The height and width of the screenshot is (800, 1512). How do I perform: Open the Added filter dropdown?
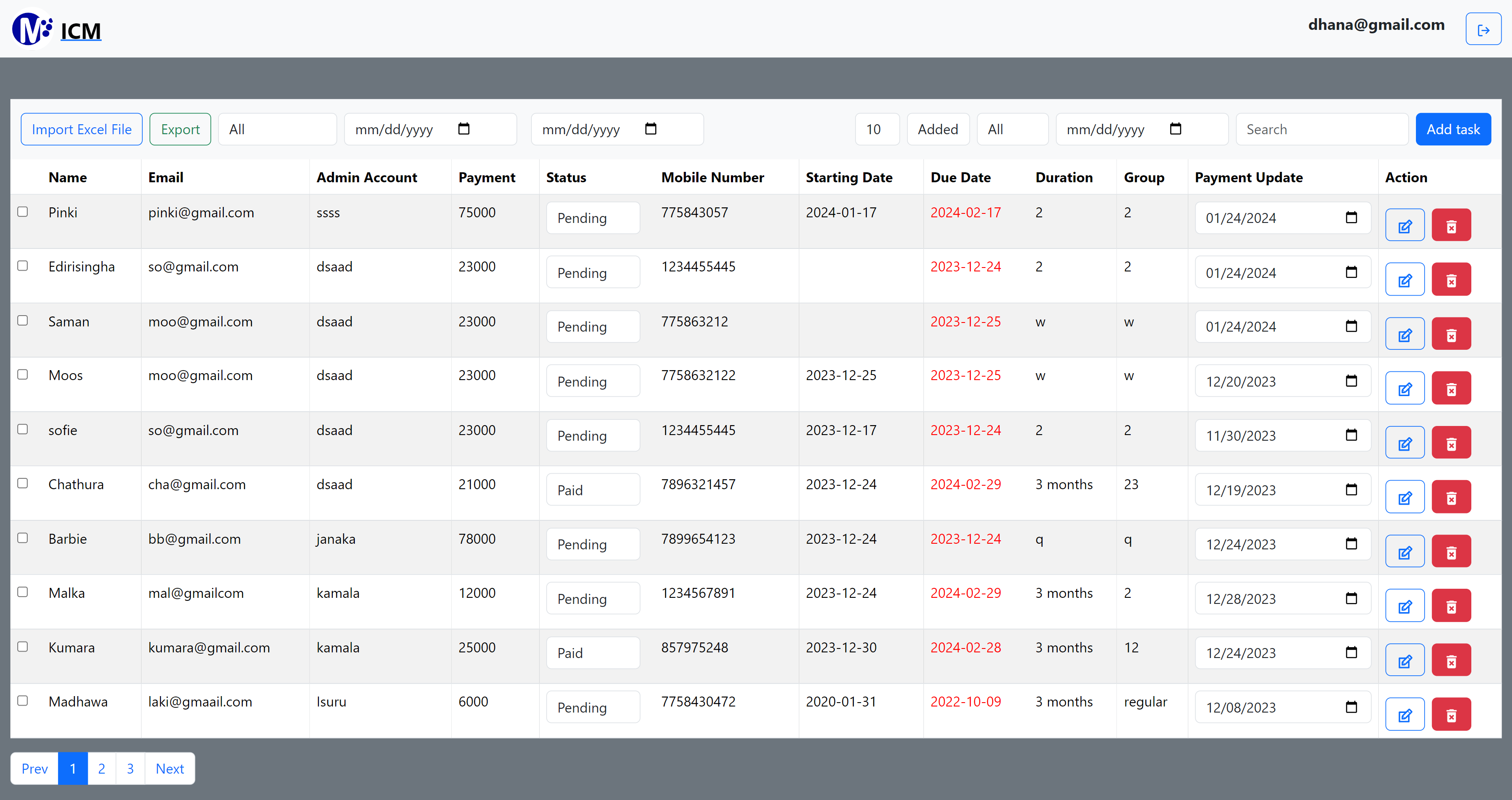[x=938, y=129]
